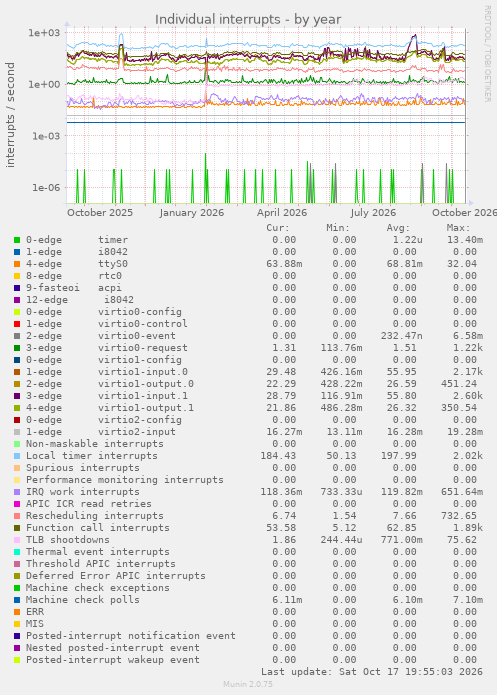The height and width of the screenshot is (695, 497).
Task: Click the 184.43 Cur value for Local timer
Action: (x=278, y=456)
